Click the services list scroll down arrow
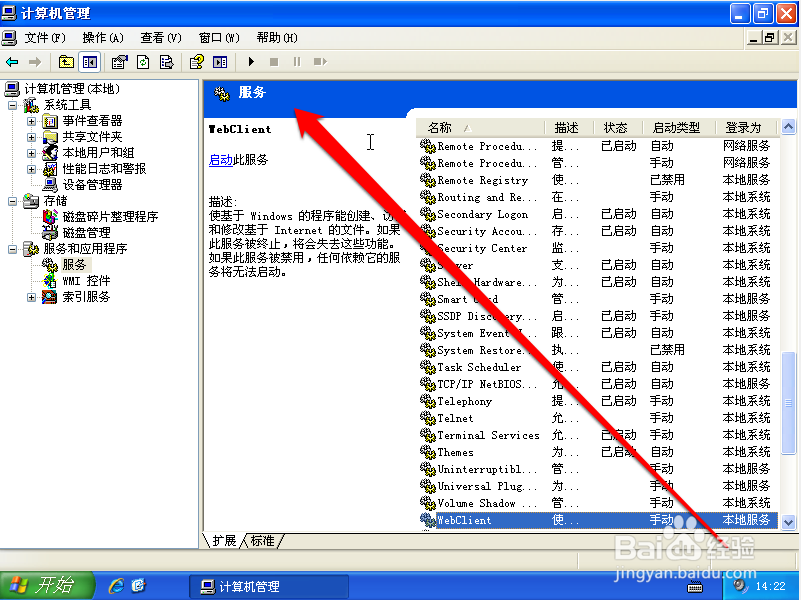Image resolution: width=801 pixels, height=600 pixels. click(789, 522)
